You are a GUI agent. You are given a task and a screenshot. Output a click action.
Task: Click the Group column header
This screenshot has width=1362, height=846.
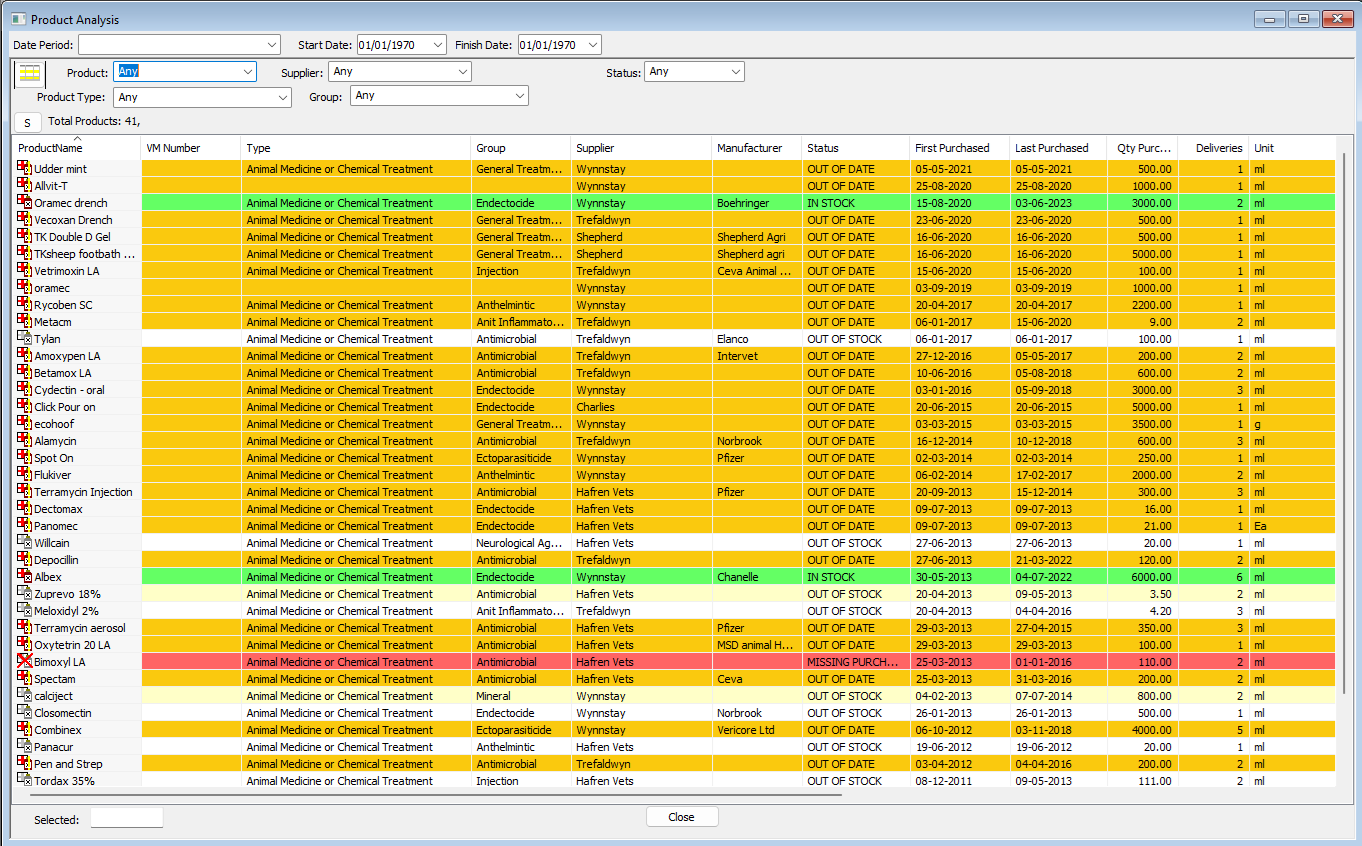click(x=521, y=148)
